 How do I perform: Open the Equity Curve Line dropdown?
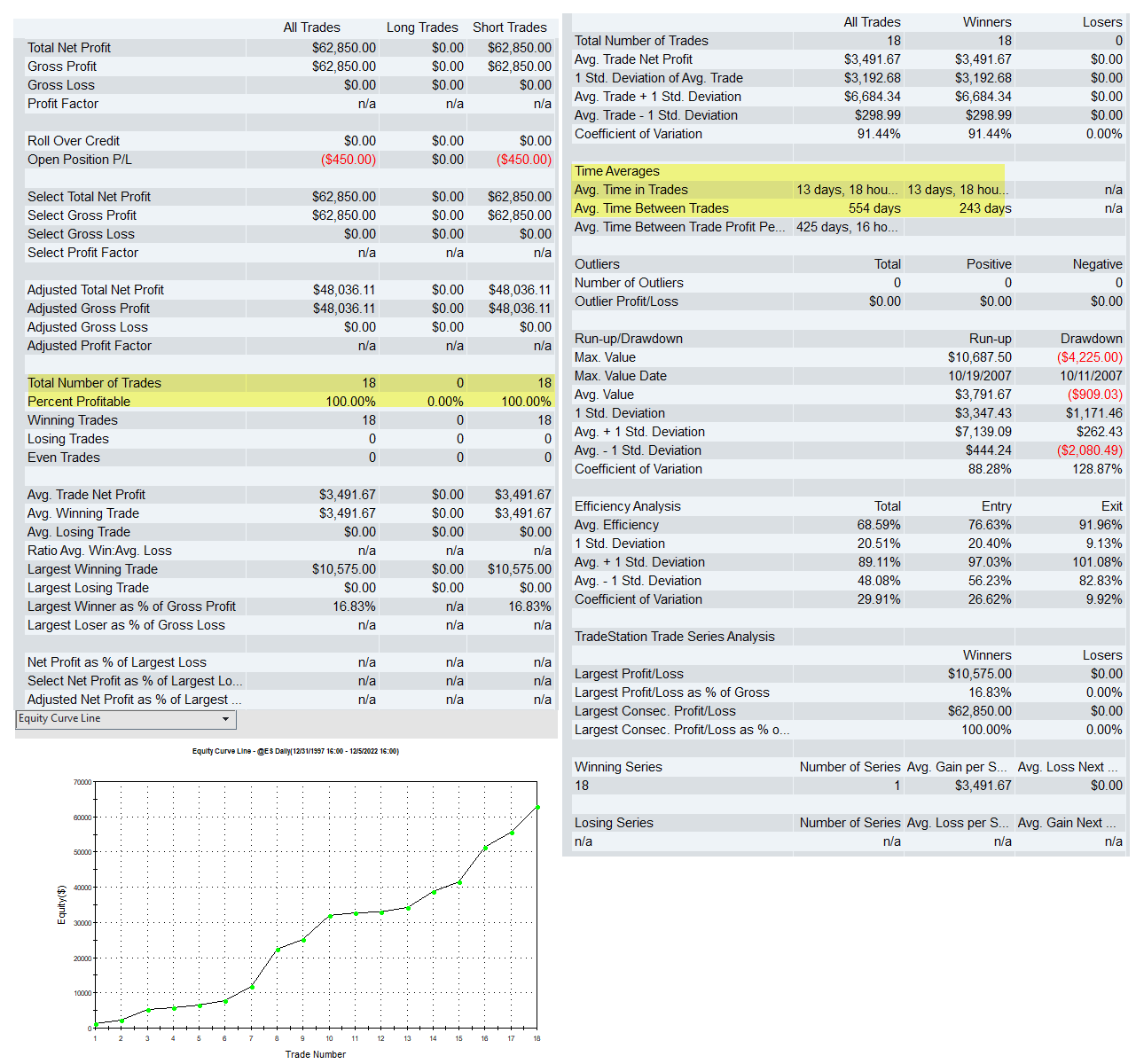click(126, 719)
